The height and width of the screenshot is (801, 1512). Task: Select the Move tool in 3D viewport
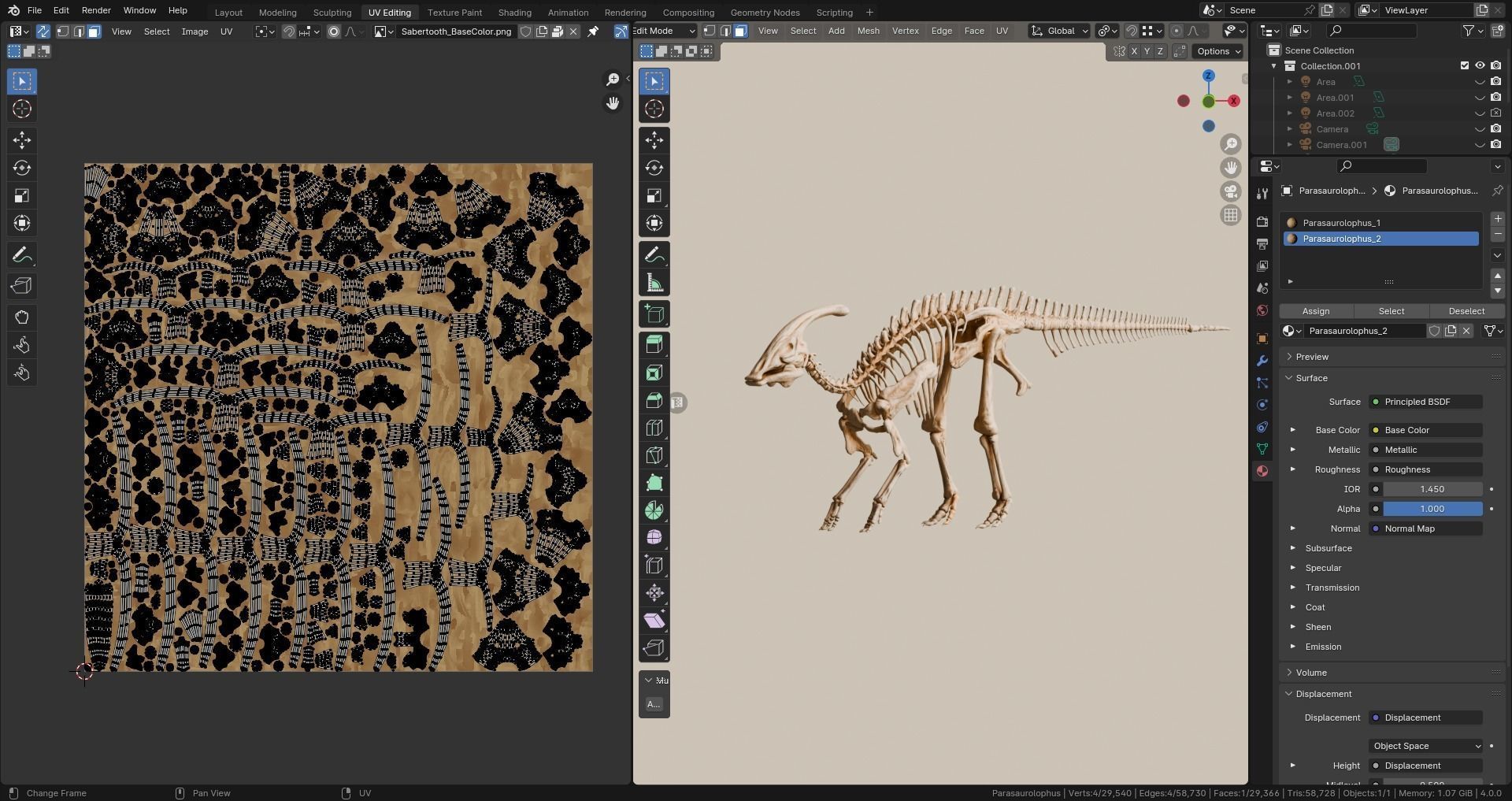click(x=654, y=140)
